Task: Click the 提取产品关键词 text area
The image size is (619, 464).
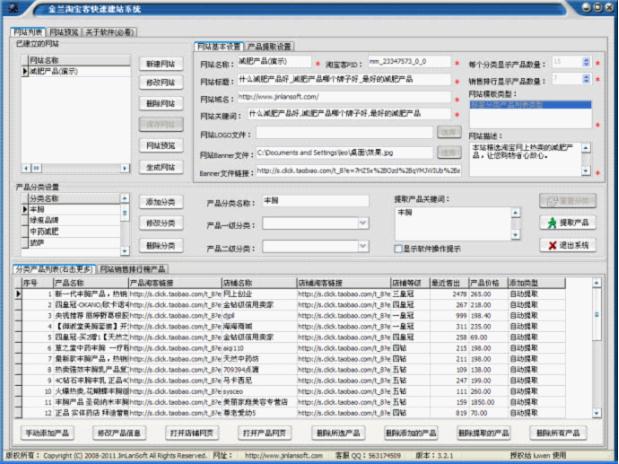Action: 453,224
